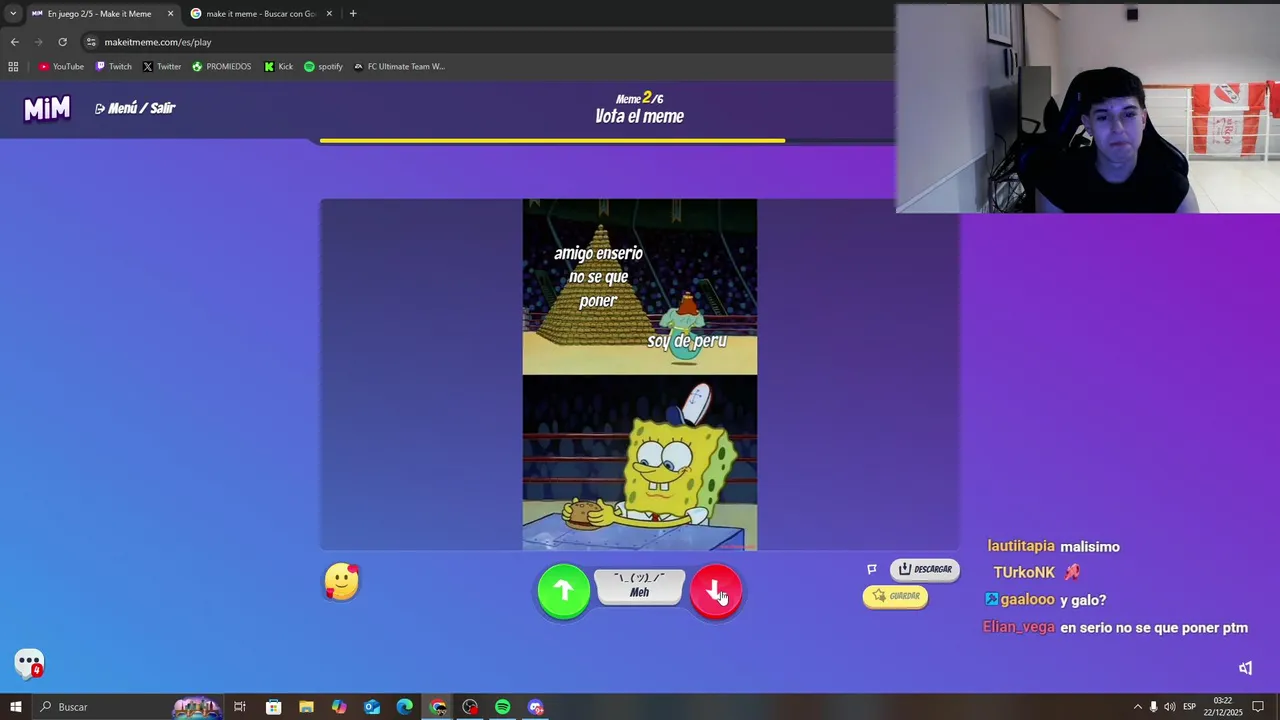Click chat username gaalooo

(x=1027, y=599)
